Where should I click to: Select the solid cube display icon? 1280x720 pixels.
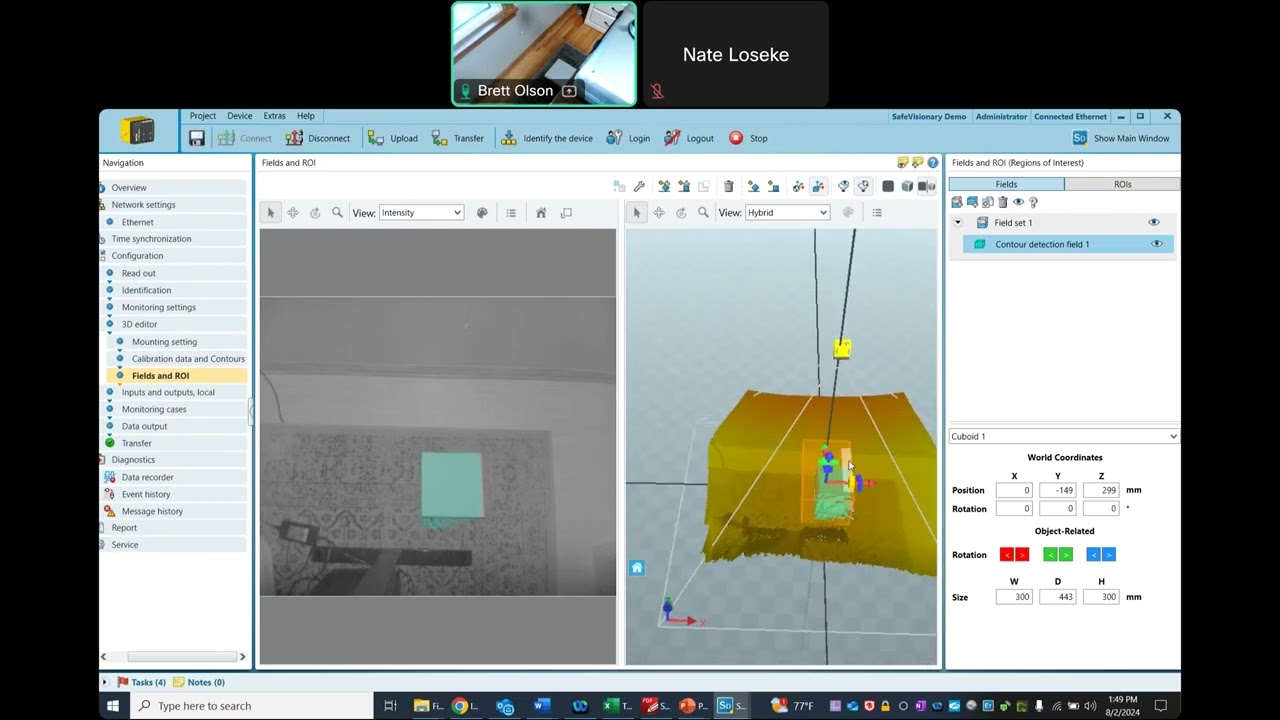(888, 186)
